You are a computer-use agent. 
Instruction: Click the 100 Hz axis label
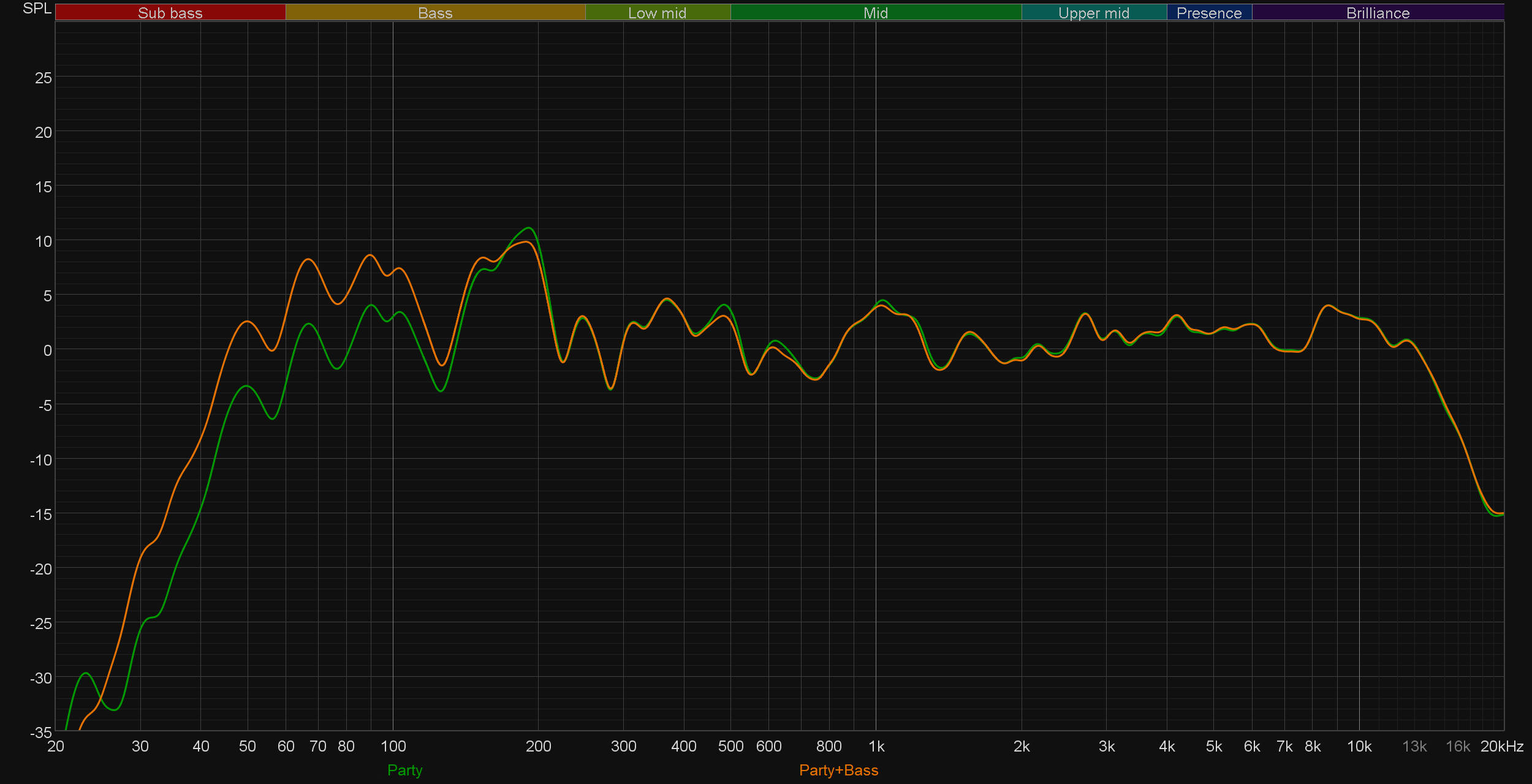(x=393, y=746)
